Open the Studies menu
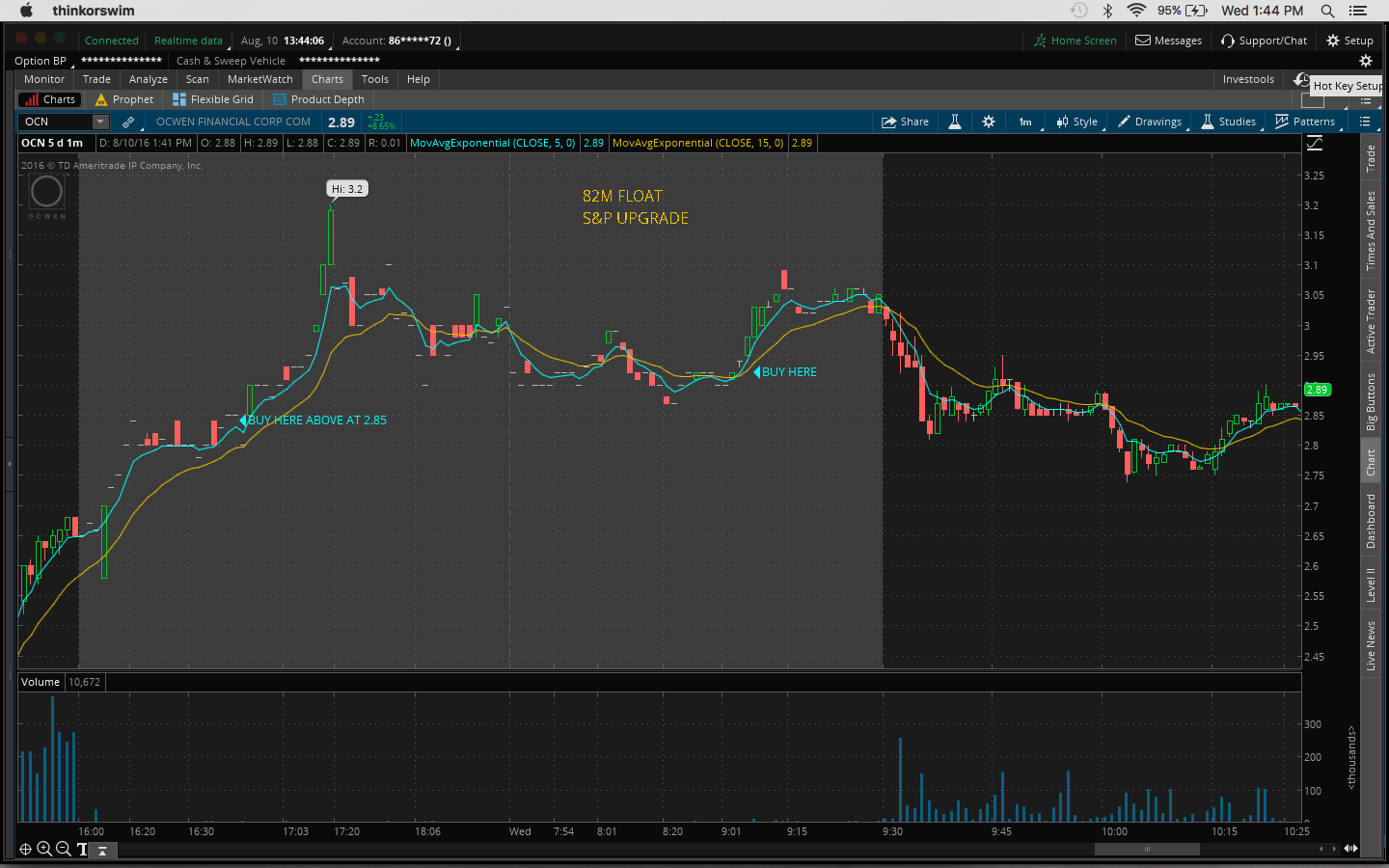 1229,122
